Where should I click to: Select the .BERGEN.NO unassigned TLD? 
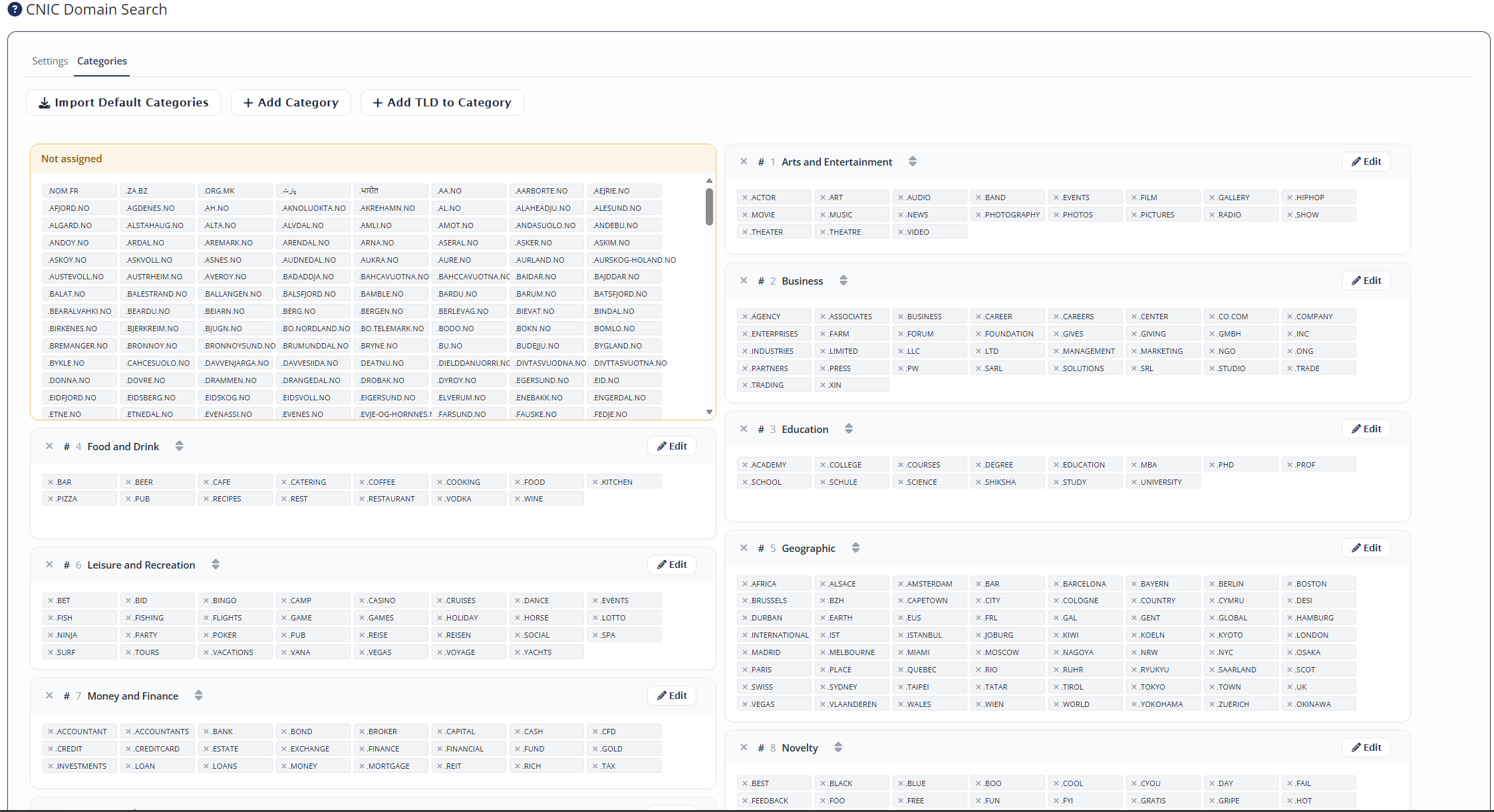(x=391, y=311)
